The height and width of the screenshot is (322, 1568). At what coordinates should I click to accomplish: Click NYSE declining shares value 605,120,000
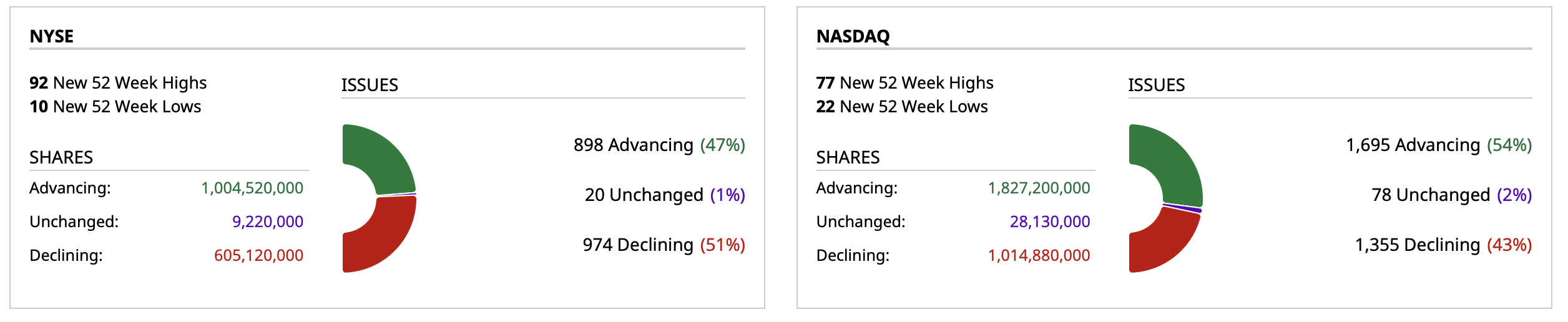(x=258, y=255)
